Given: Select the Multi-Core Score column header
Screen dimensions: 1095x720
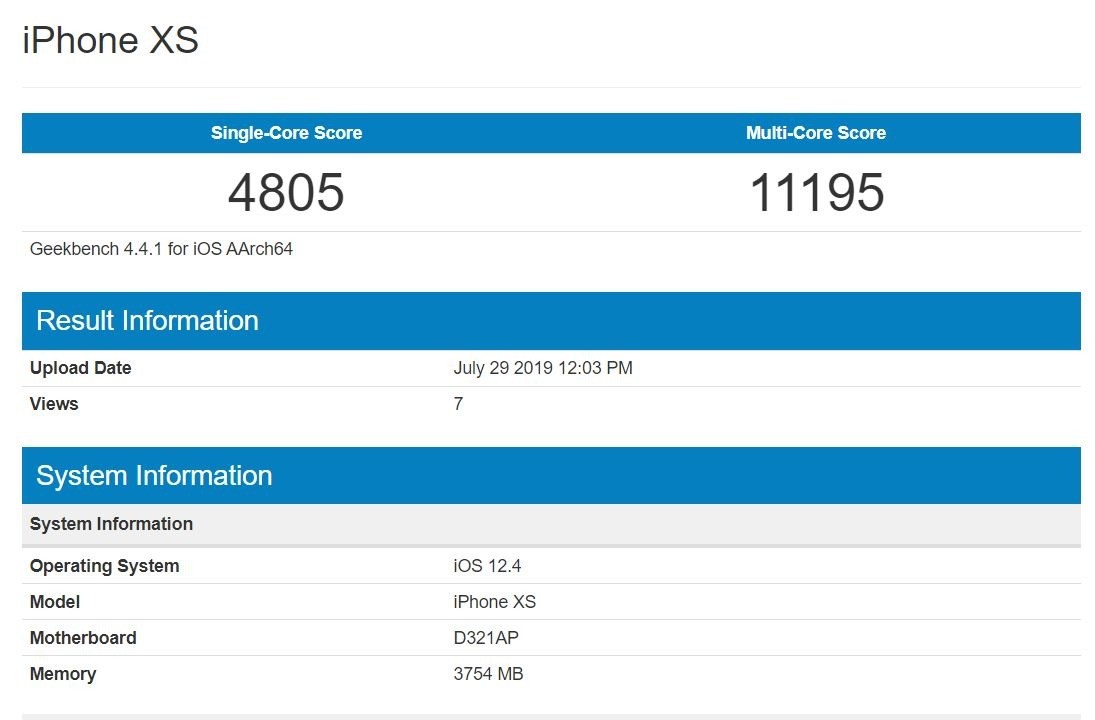Looking at the screenshot, I should [815, 133].
